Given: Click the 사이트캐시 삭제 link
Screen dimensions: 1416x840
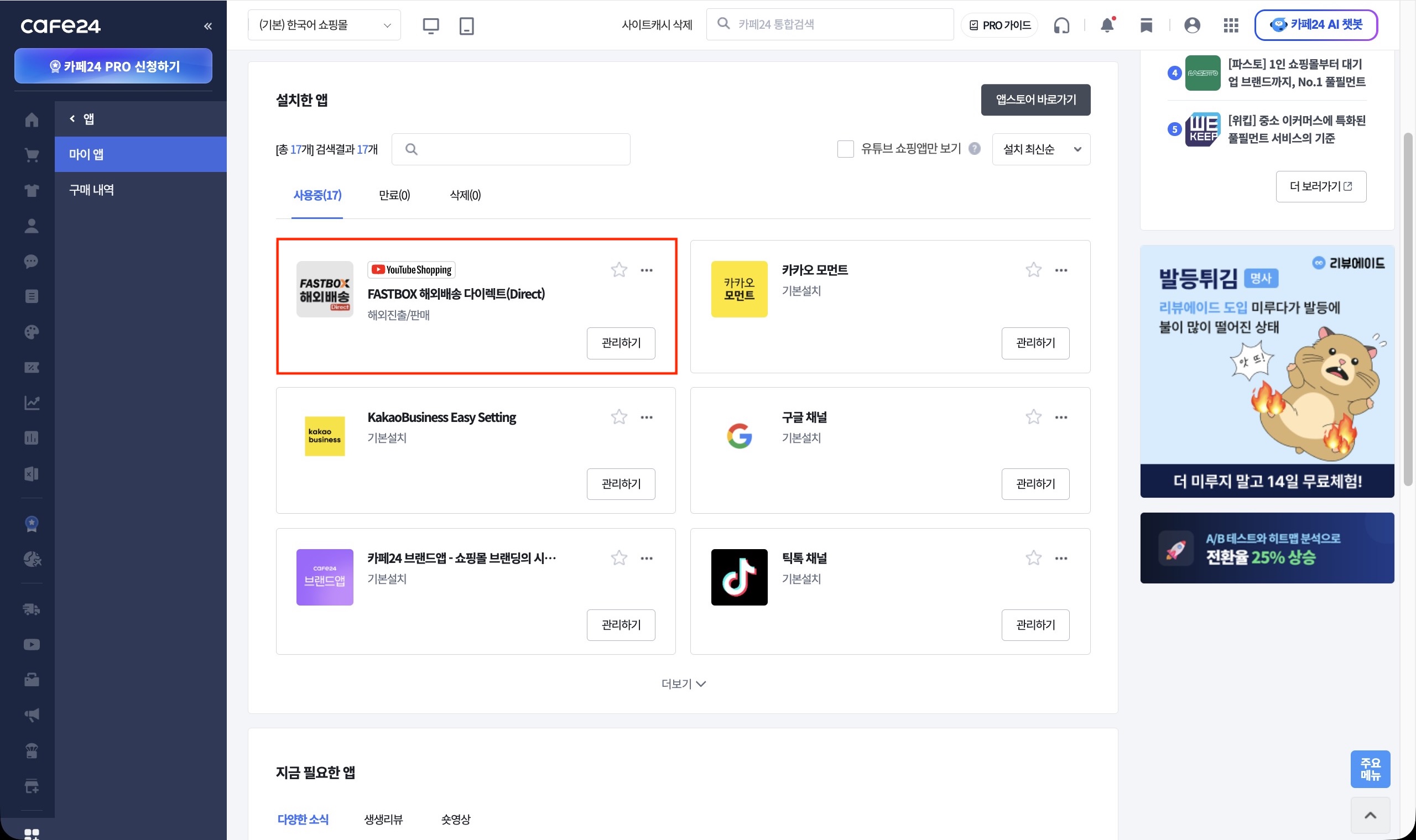Looking at the screenshot, I should click(657, 25).
